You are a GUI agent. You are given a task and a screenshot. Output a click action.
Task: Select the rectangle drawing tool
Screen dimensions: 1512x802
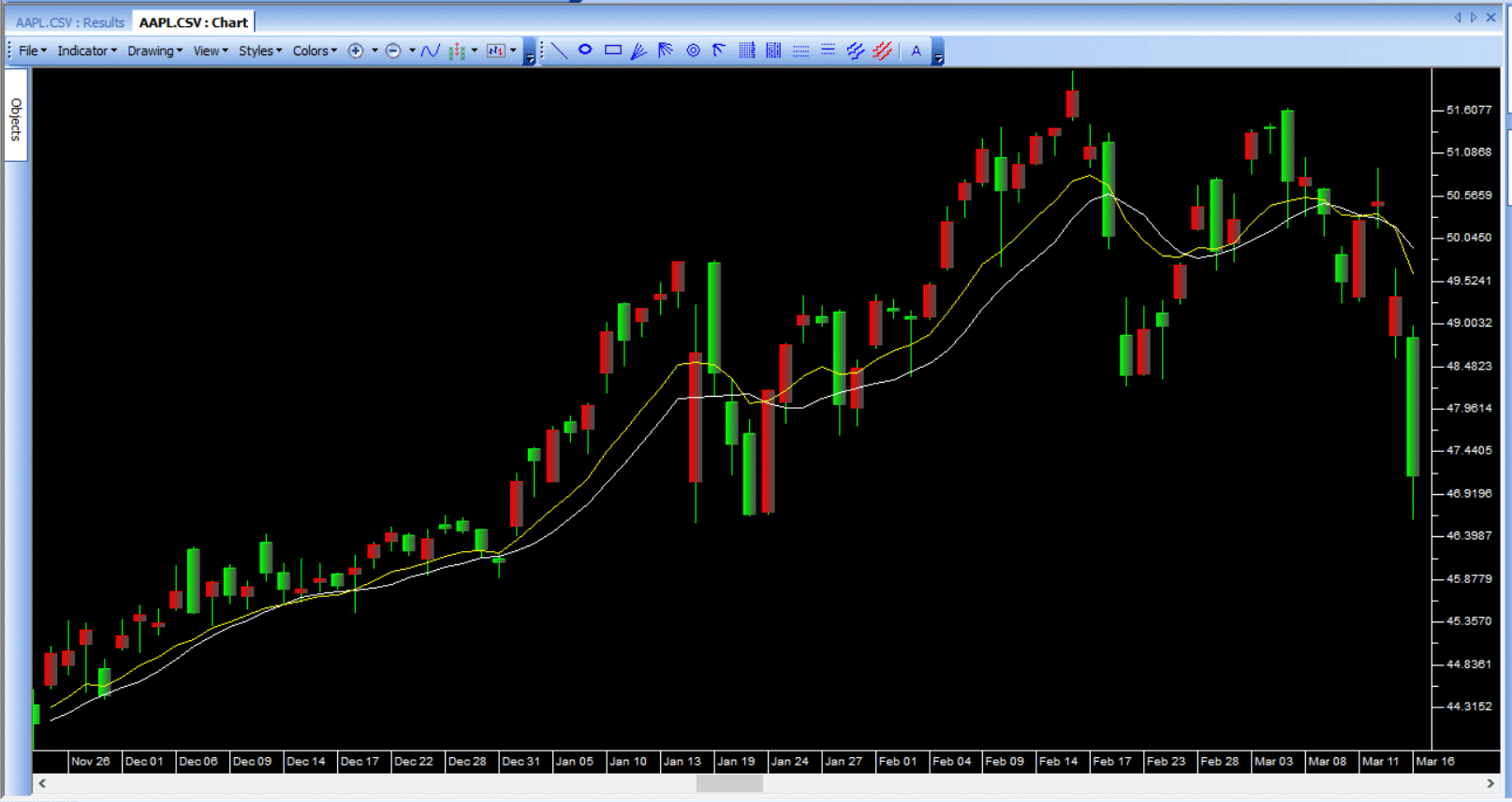point(613,51)
